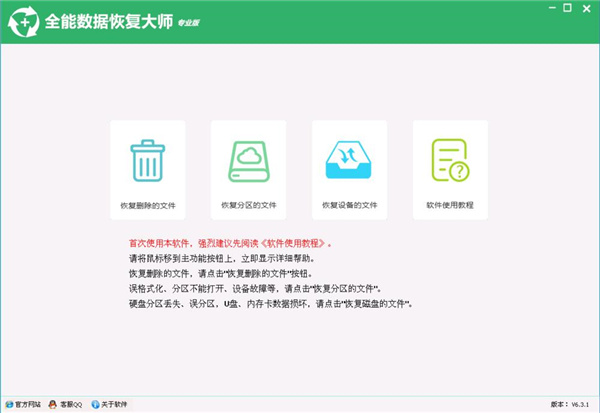Close the recovery application window
The width and height of the screenshot is (600, 413).
(x=586, y=8)
